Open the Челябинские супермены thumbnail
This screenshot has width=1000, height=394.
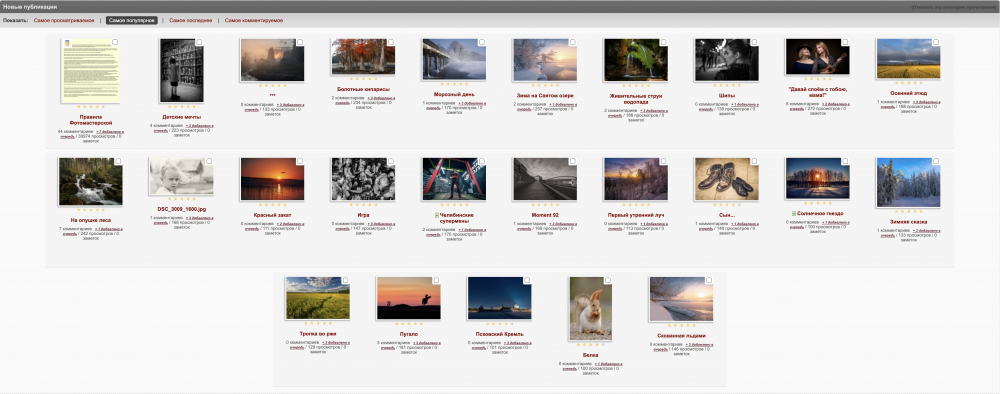453,179
